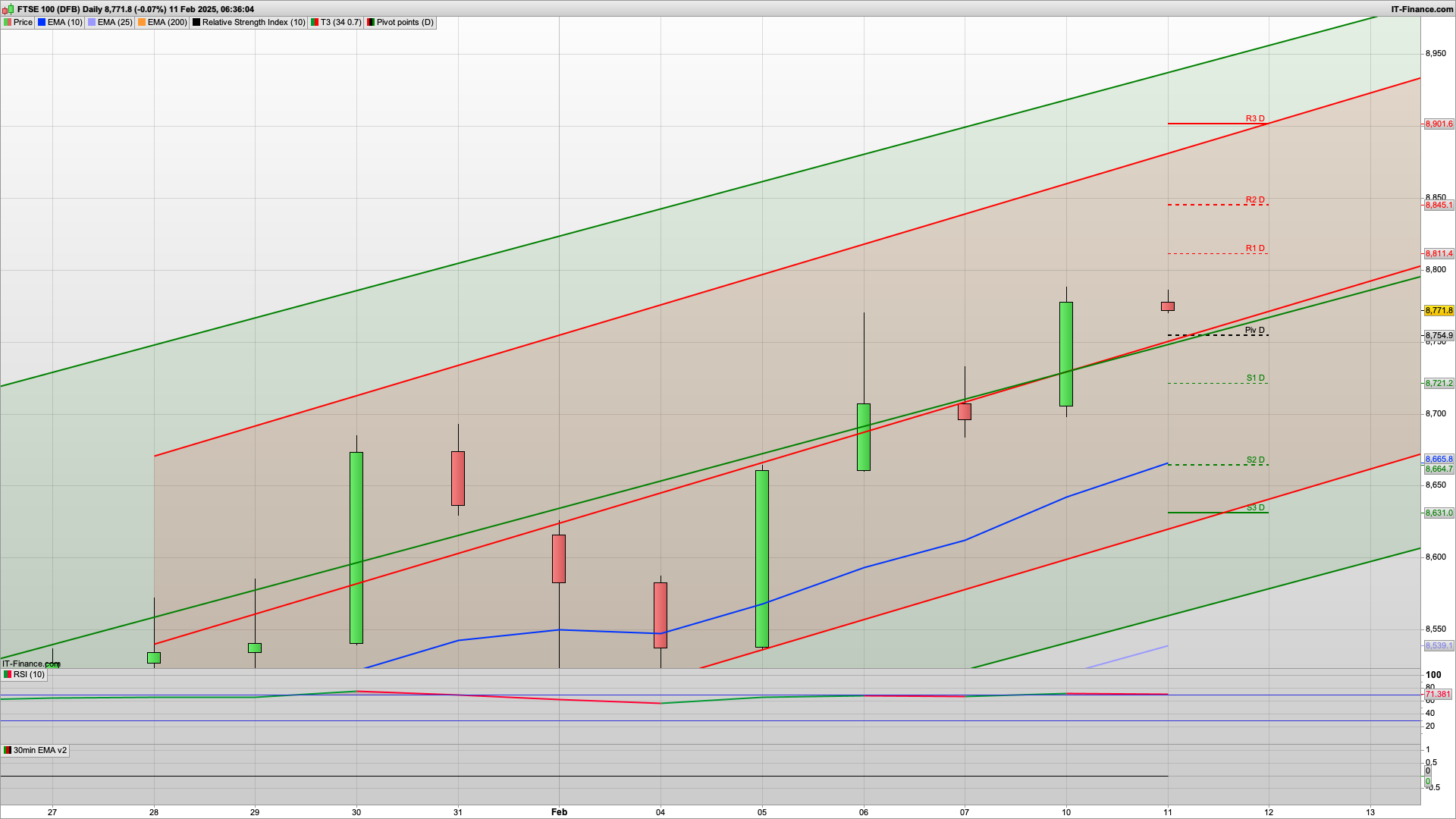Click the Piv D pivot label

pos(1255,330)
